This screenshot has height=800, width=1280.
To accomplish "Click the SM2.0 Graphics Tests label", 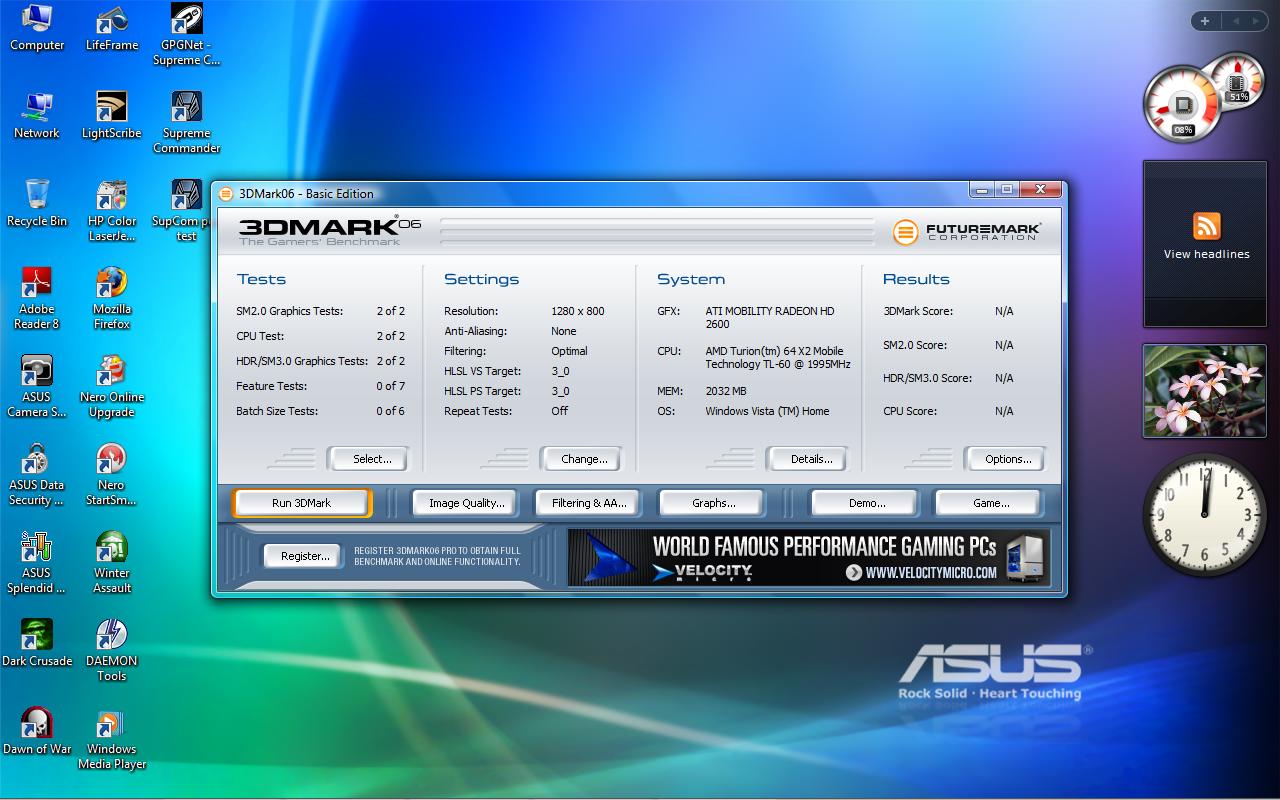I will 290,311.
